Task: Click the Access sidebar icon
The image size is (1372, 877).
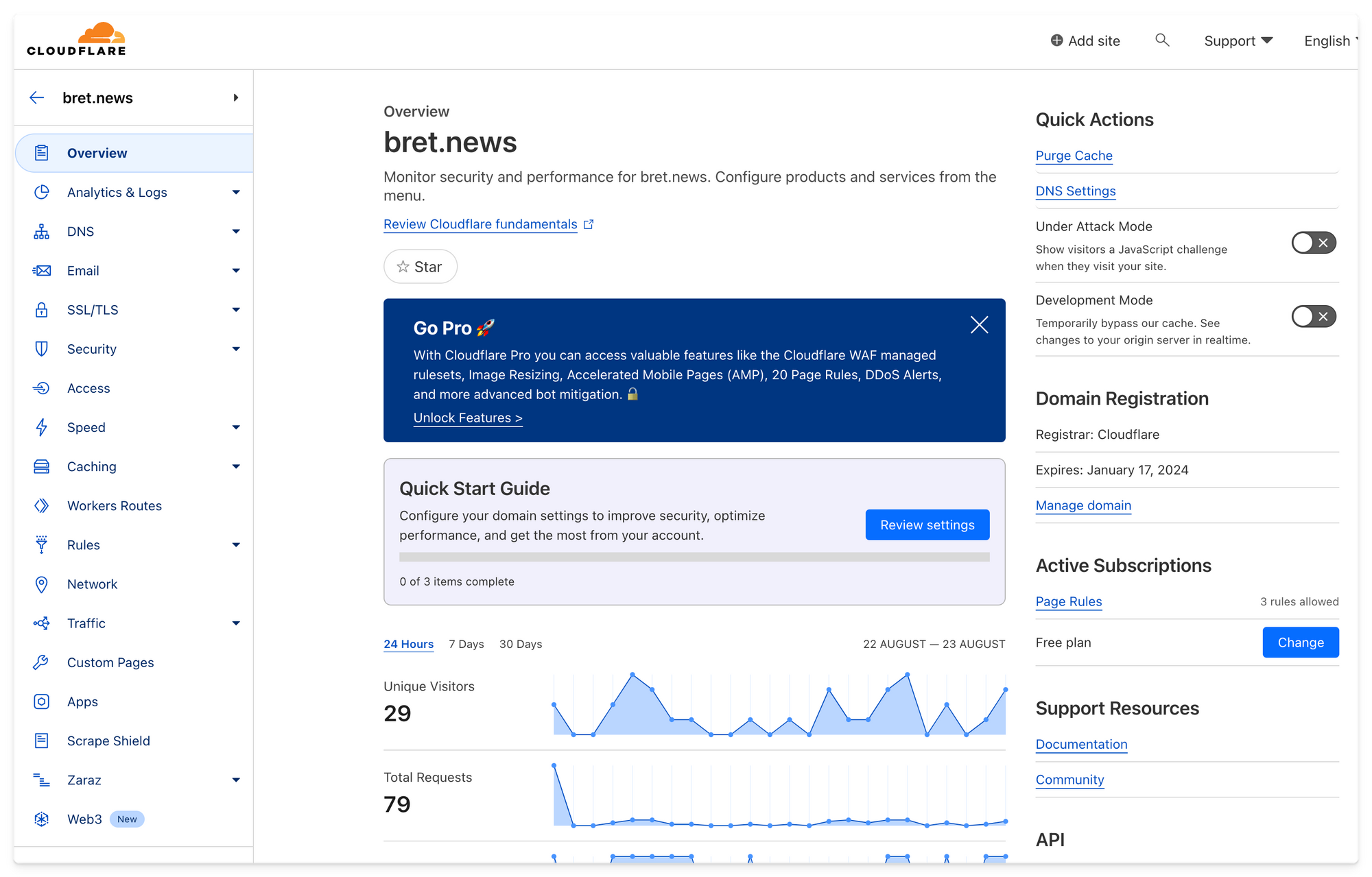Action: (41, 389)
